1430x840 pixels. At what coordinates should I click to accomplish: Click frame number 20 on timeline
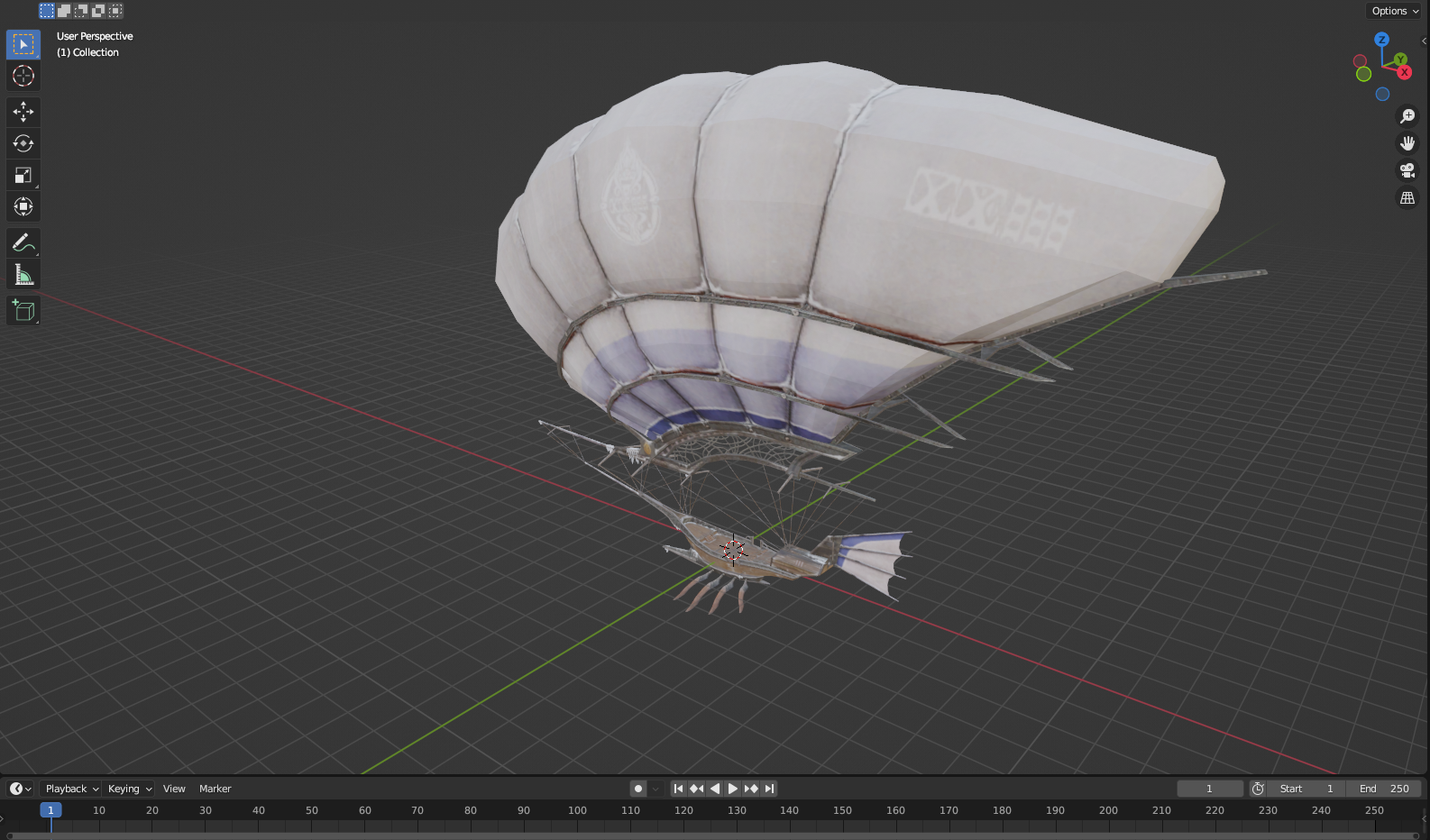(x=152, y=810)
